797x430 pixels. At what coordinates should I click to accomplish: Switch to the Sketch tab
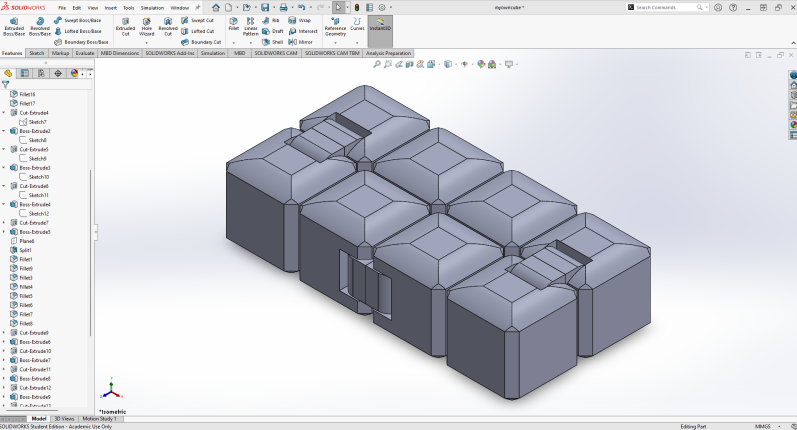(x=36, y=53)
